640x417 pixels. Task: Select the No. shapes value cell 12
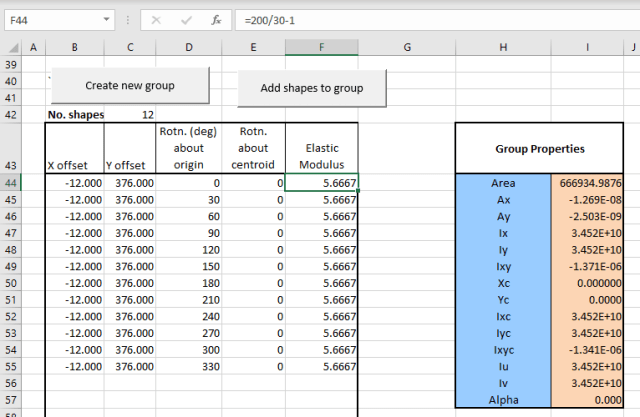pos(132,114)
